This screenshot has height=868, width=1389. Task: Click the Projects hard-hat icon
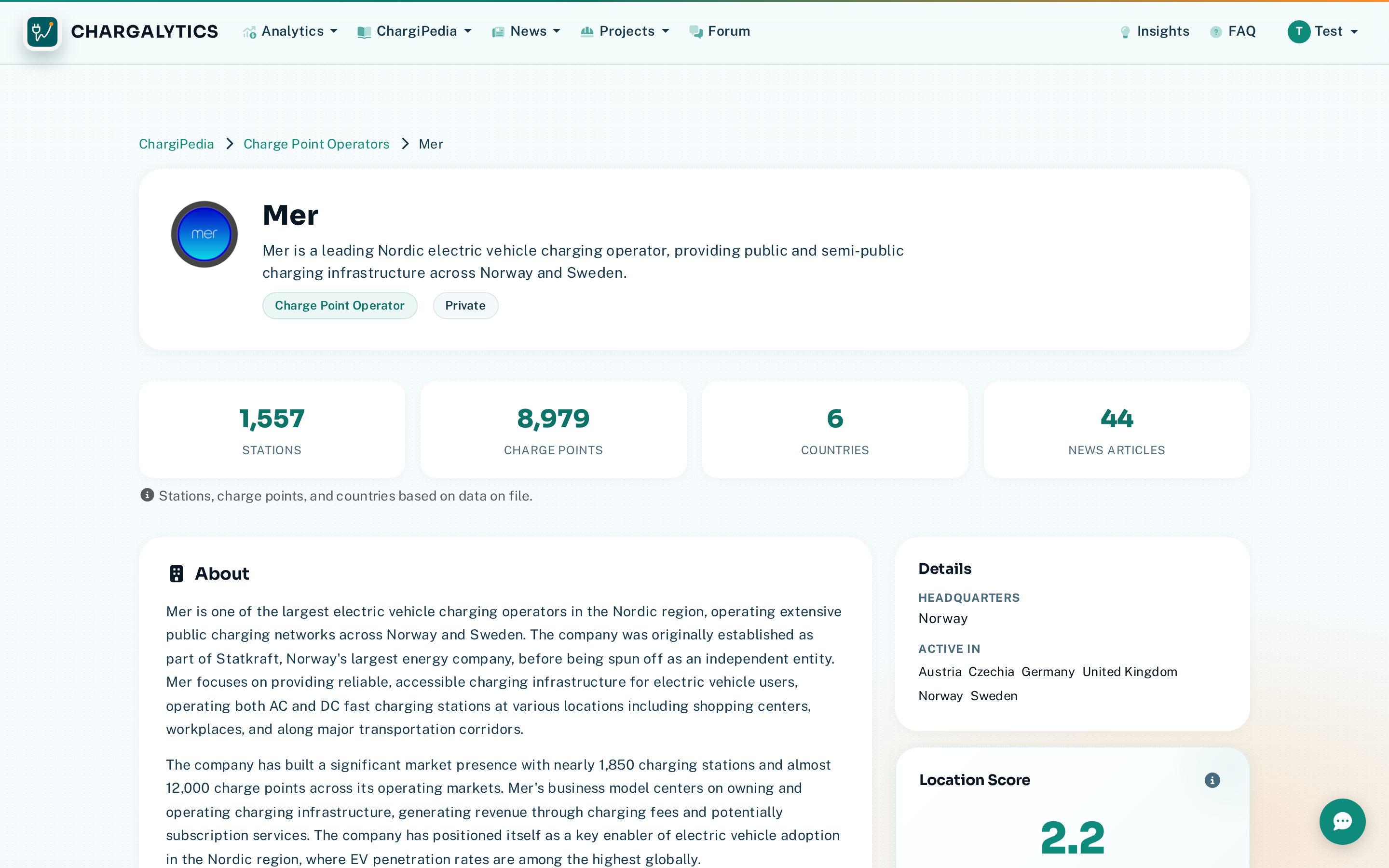coord(586,32)
